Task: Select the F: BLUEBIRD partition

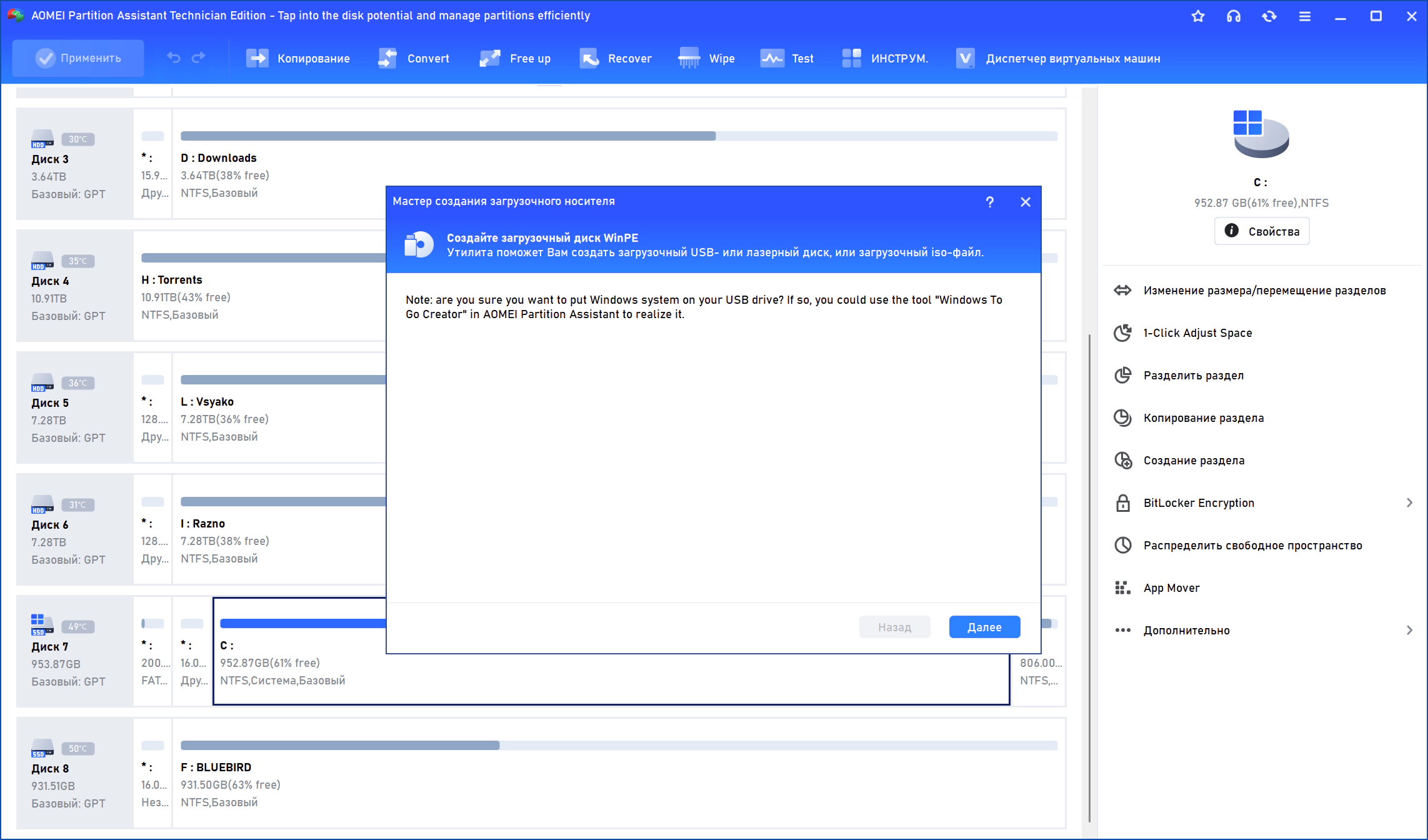Action: point(619,773)
